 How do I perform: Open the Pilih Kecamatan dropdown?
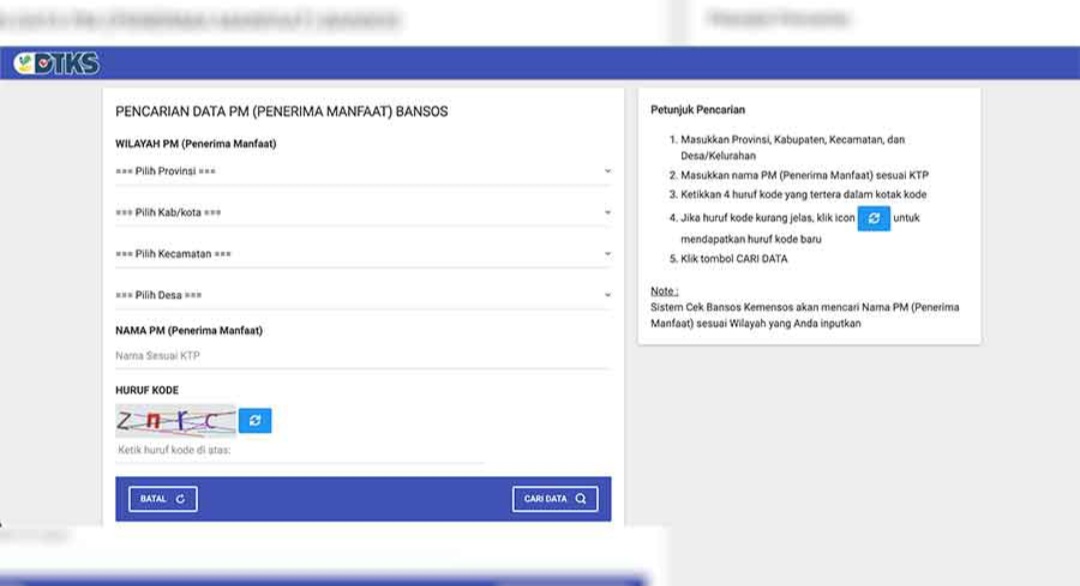pyautogui.click(x=363, y=253)
